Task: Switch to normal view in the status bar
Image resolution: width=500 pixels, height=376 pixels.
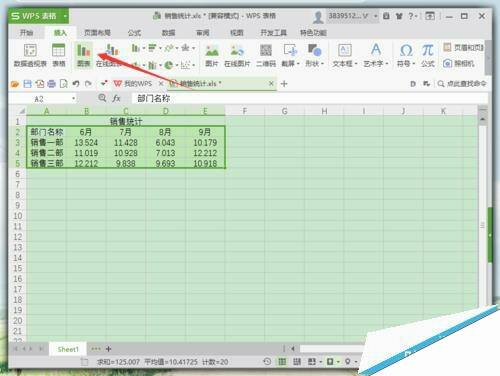Action: tap(282, 361)
